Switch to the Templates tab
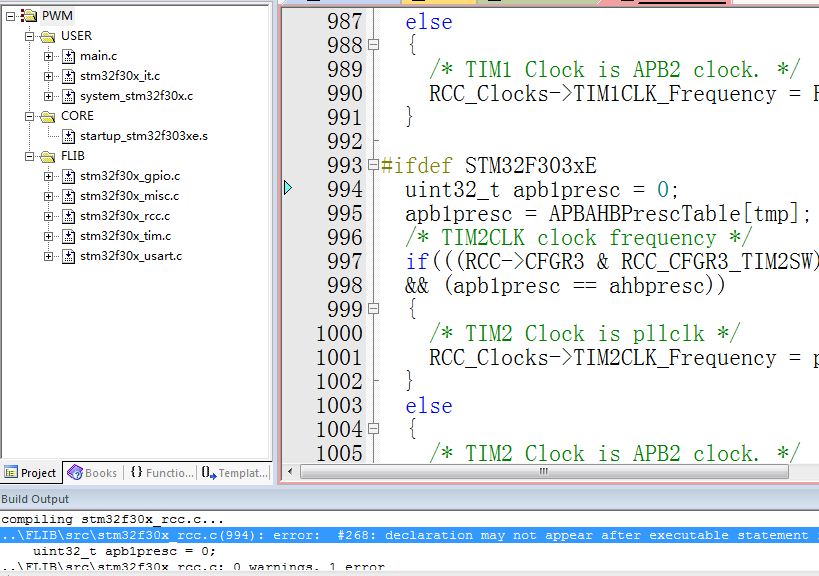Screen dimensions: 819x576 [235, 473]
